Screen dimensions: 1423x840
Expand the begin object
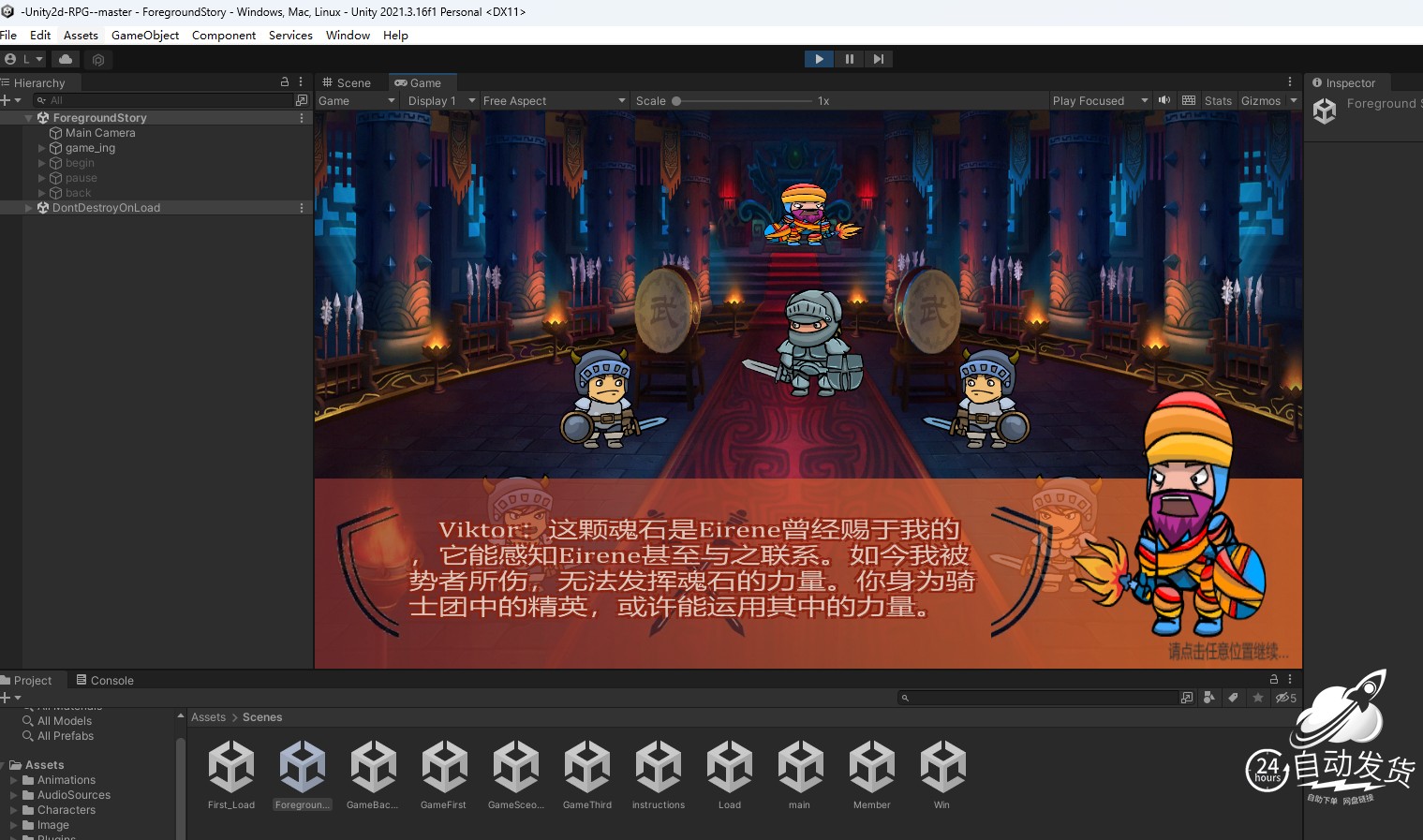point(41,163)
